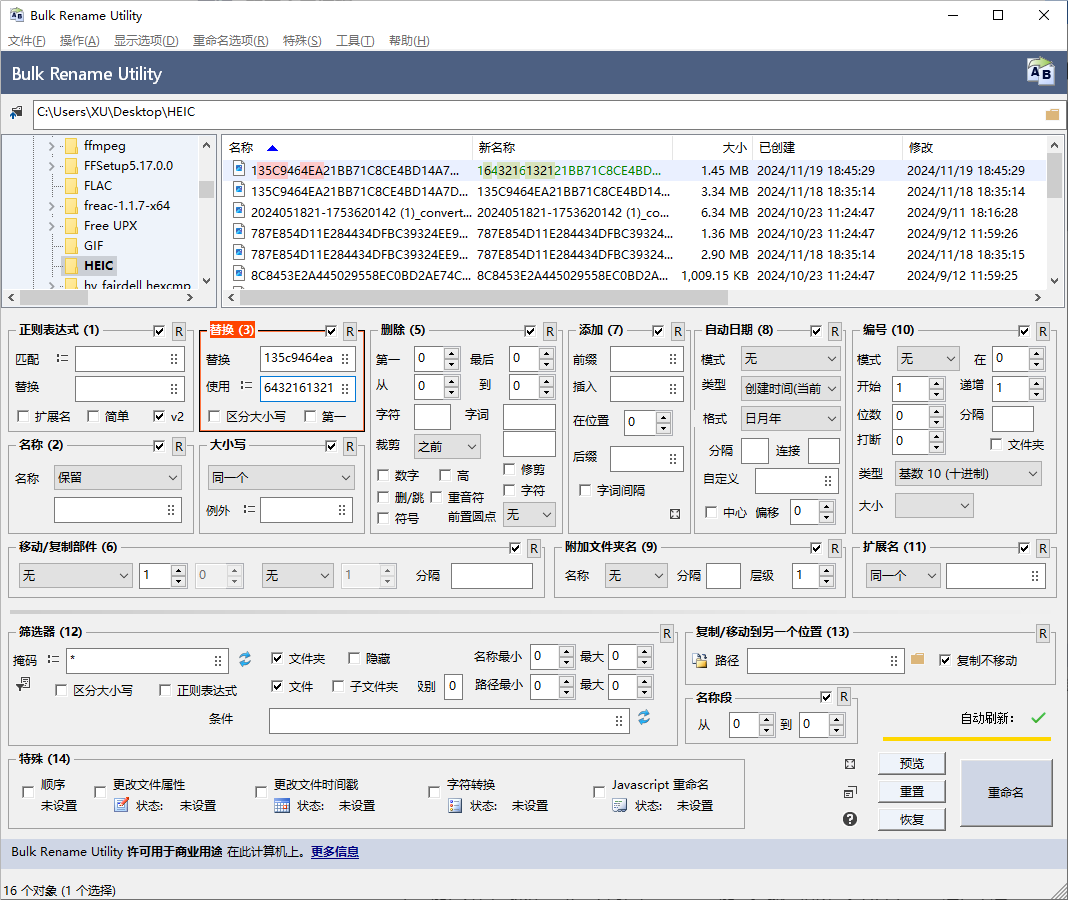Expand the ffmpeg folder in tree
The width and height of the screenshot is (1068, 900).
coord(51,146)
